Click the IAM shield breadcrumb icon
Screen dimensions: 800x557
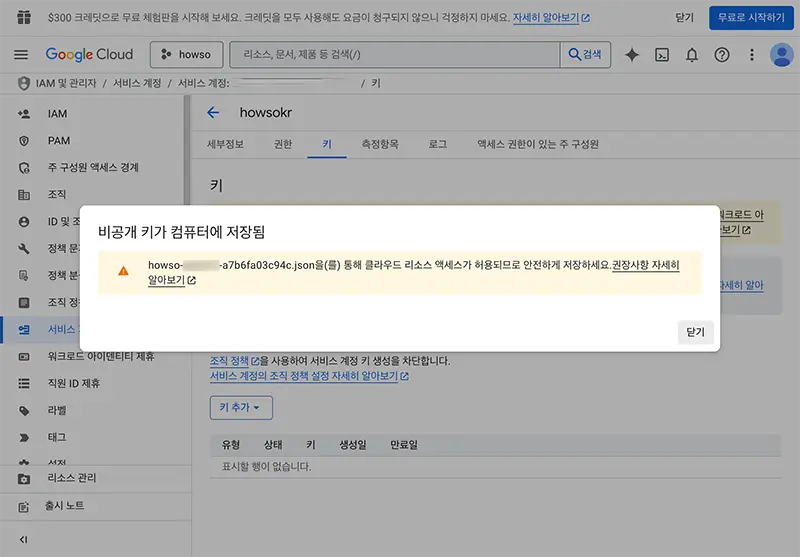coord(23,83)
